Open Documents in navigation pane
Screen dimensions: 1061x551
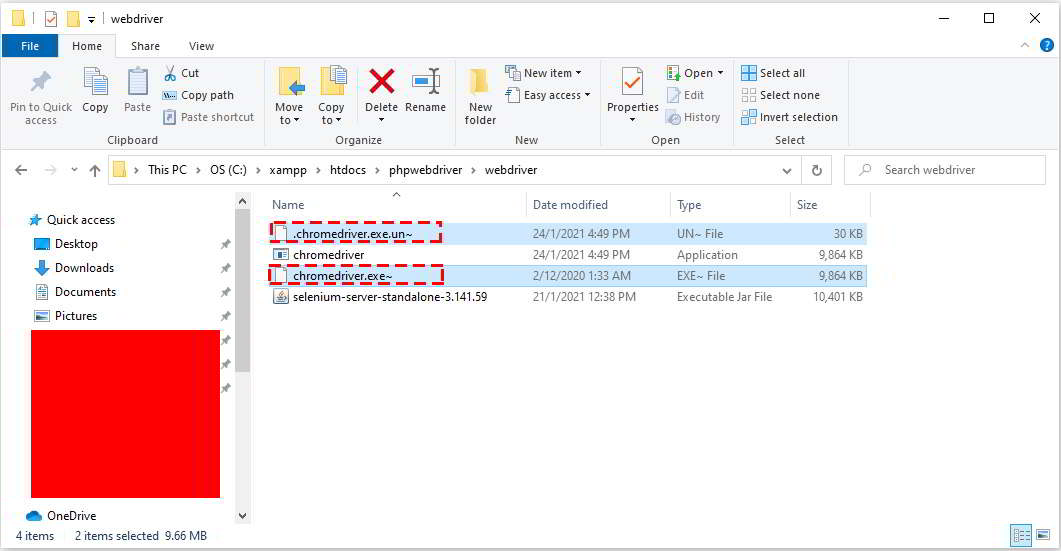[x=75, y=292]
